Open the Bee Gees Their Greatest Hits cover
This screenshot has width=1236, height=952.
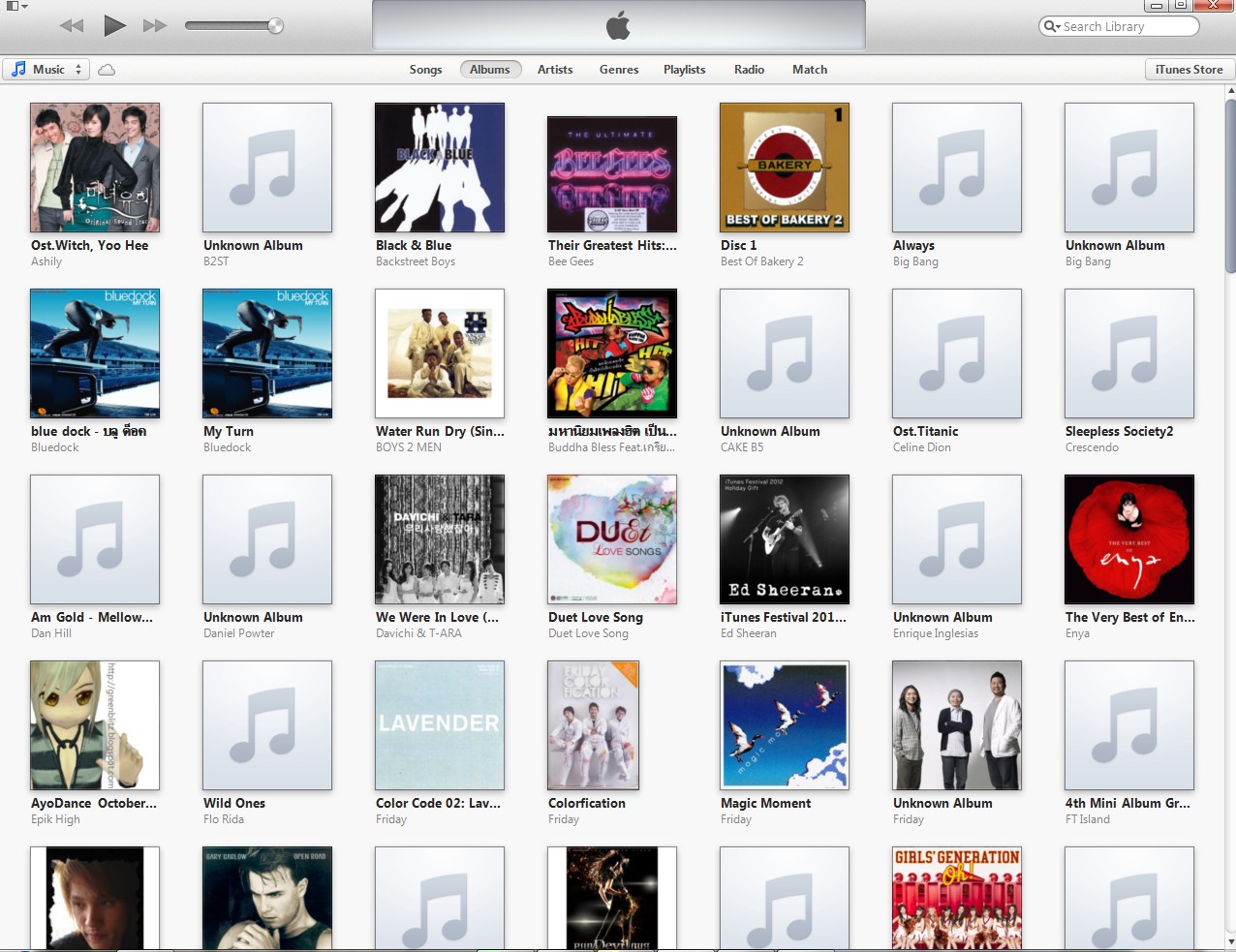612,174
